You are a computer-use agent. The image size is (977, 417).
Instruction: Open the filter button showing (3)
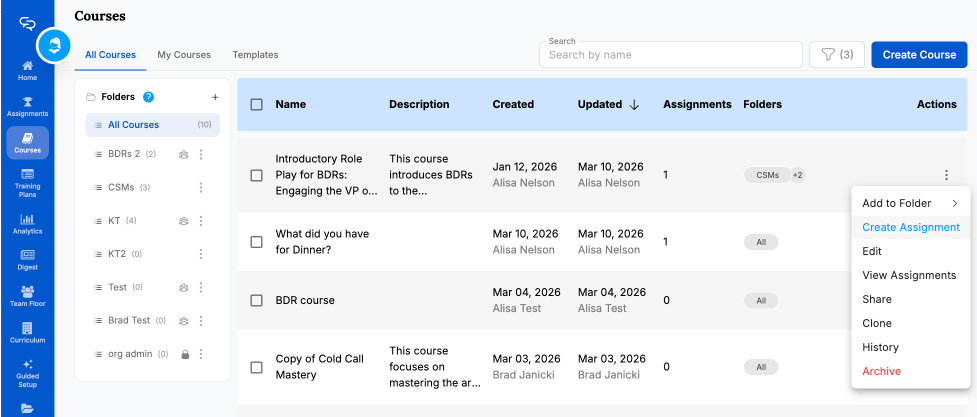836,55
